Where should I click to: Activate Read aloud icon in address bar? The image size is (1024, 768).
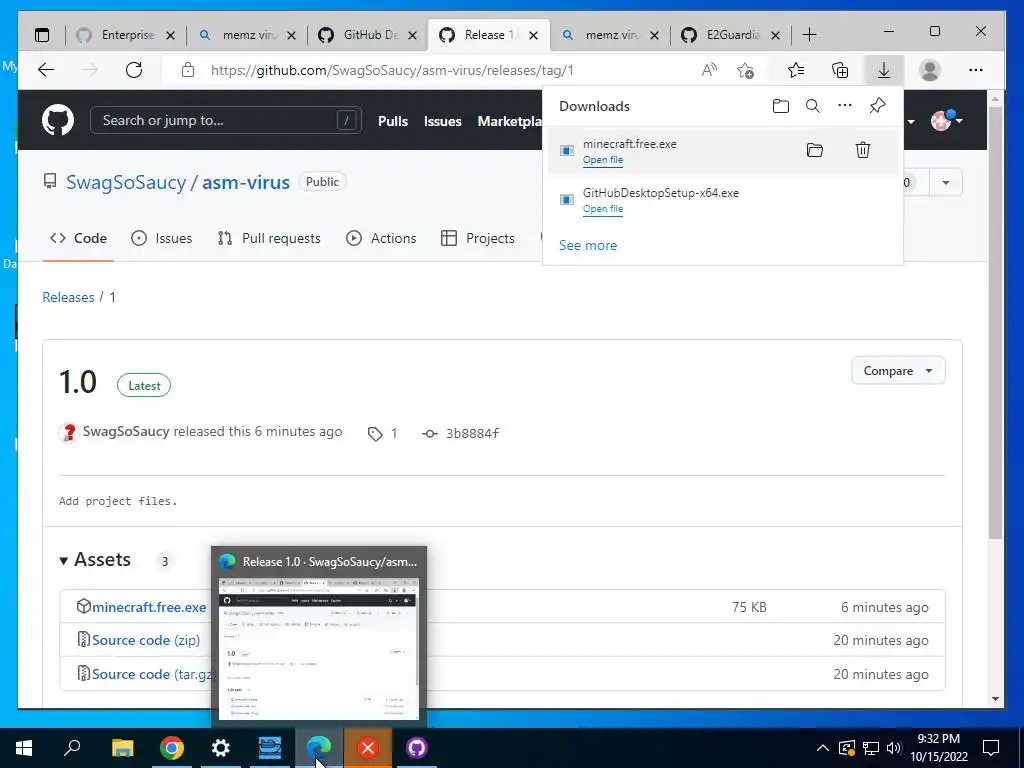tap(709, 70)
